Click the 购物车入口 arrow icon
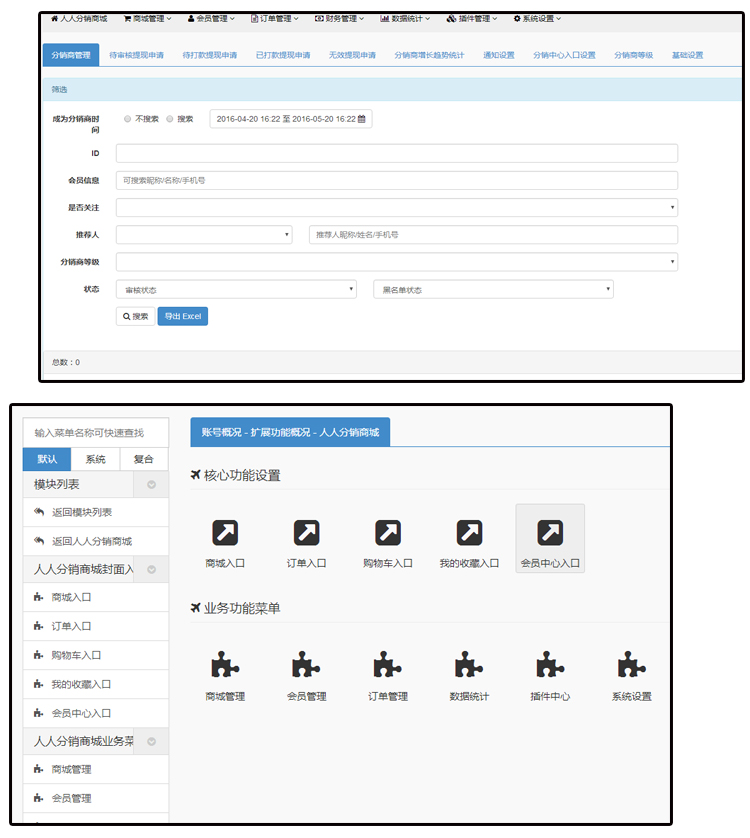 coord(388,532)
